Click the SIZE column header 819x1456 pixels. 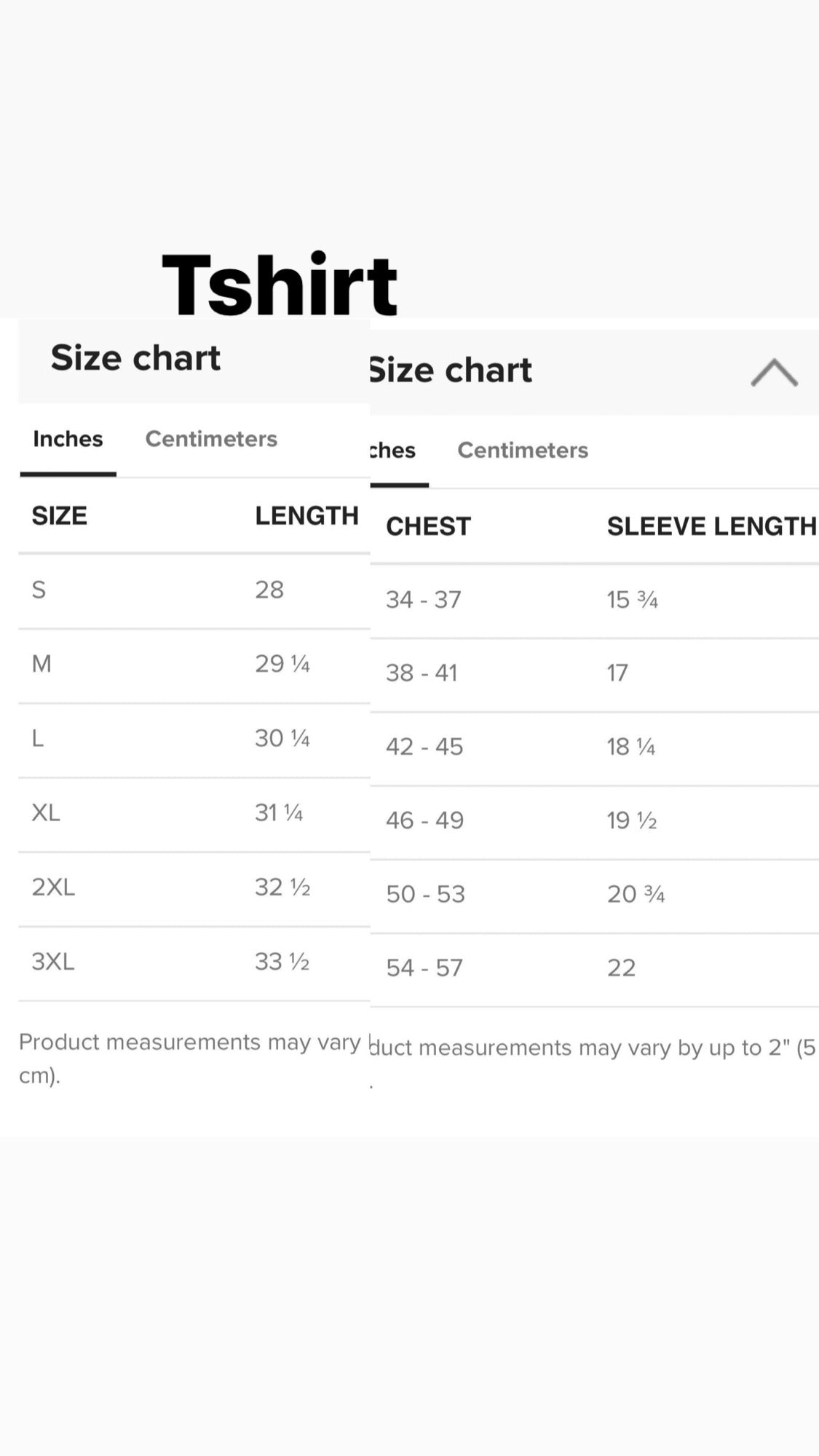point(59,515)
